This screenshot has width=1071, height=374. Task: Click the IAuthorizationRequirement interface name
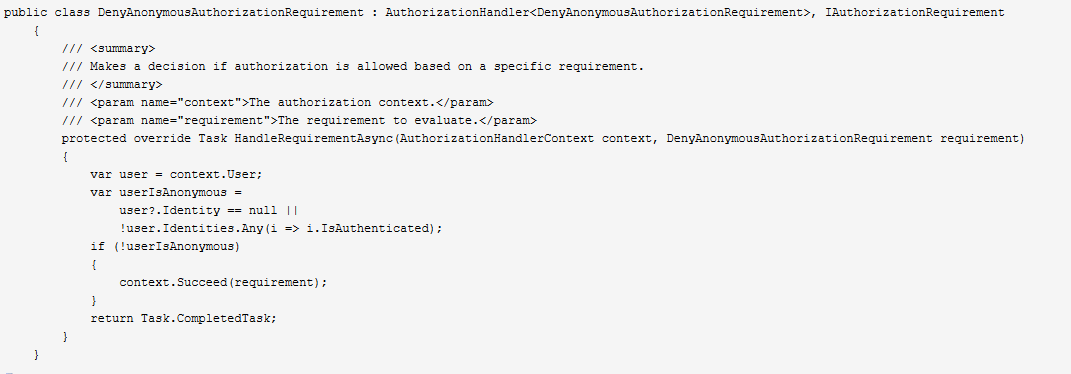tap(915, 12)
